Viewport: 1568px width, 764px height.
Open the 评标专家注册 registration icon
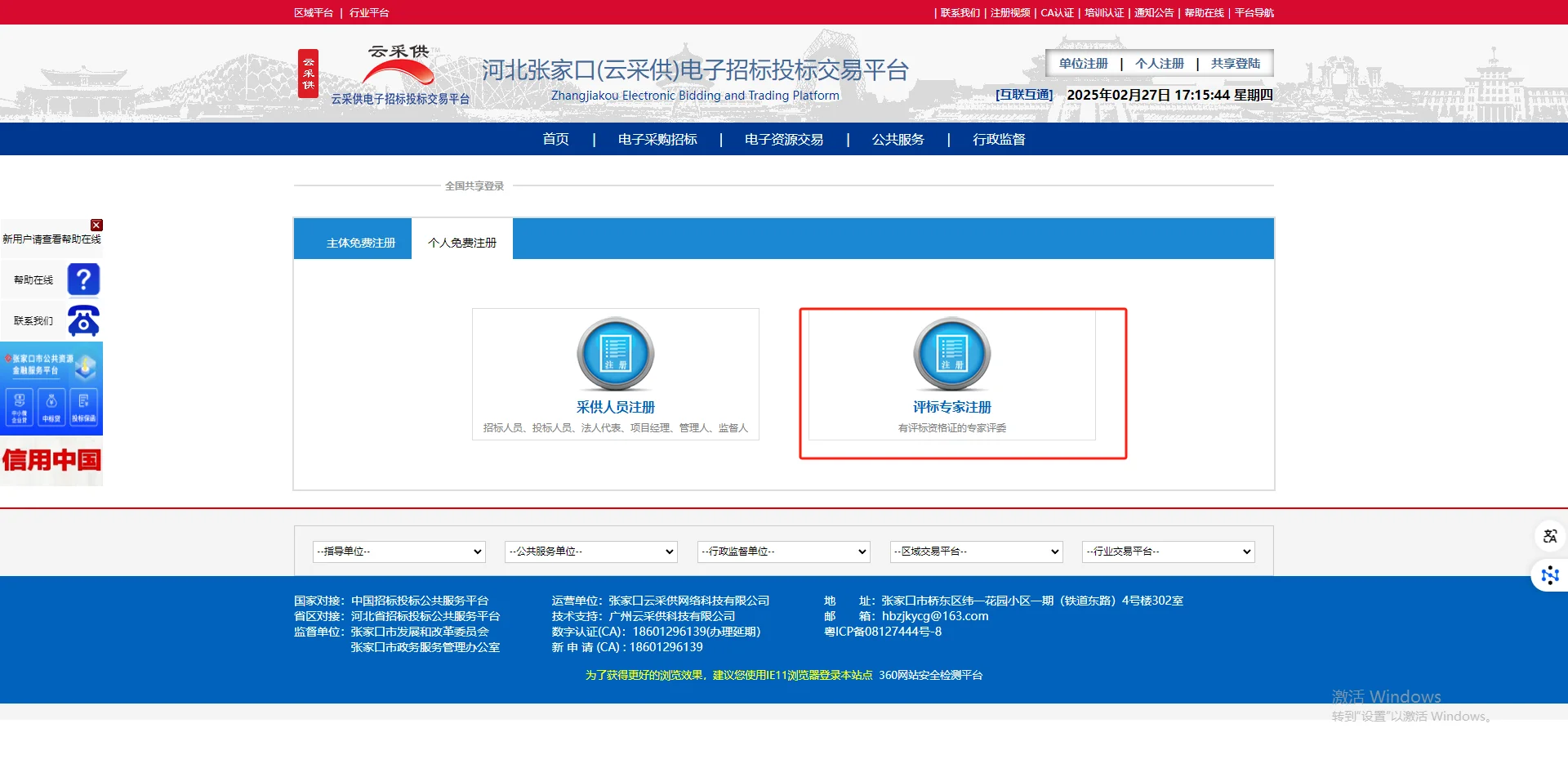952,355
